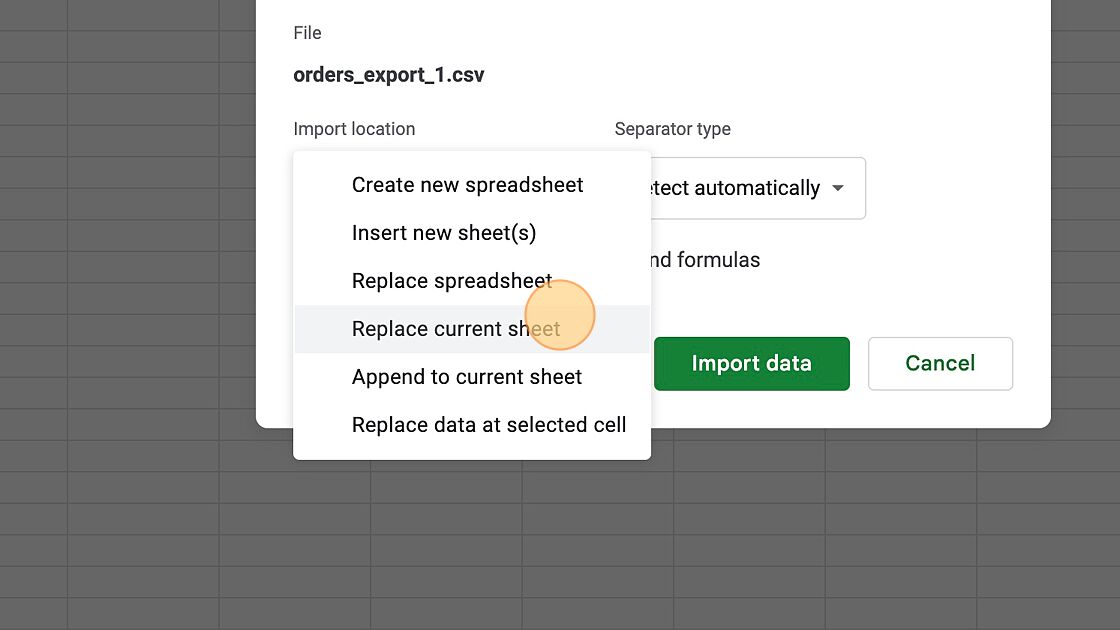Click the 'Import location' label

click(354, 129)
